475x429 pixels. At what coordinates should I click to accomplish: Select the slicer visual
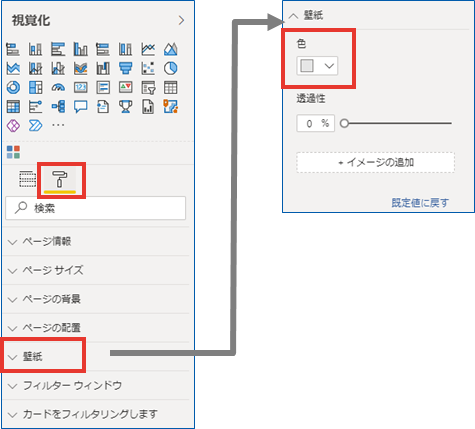(148, 88)
